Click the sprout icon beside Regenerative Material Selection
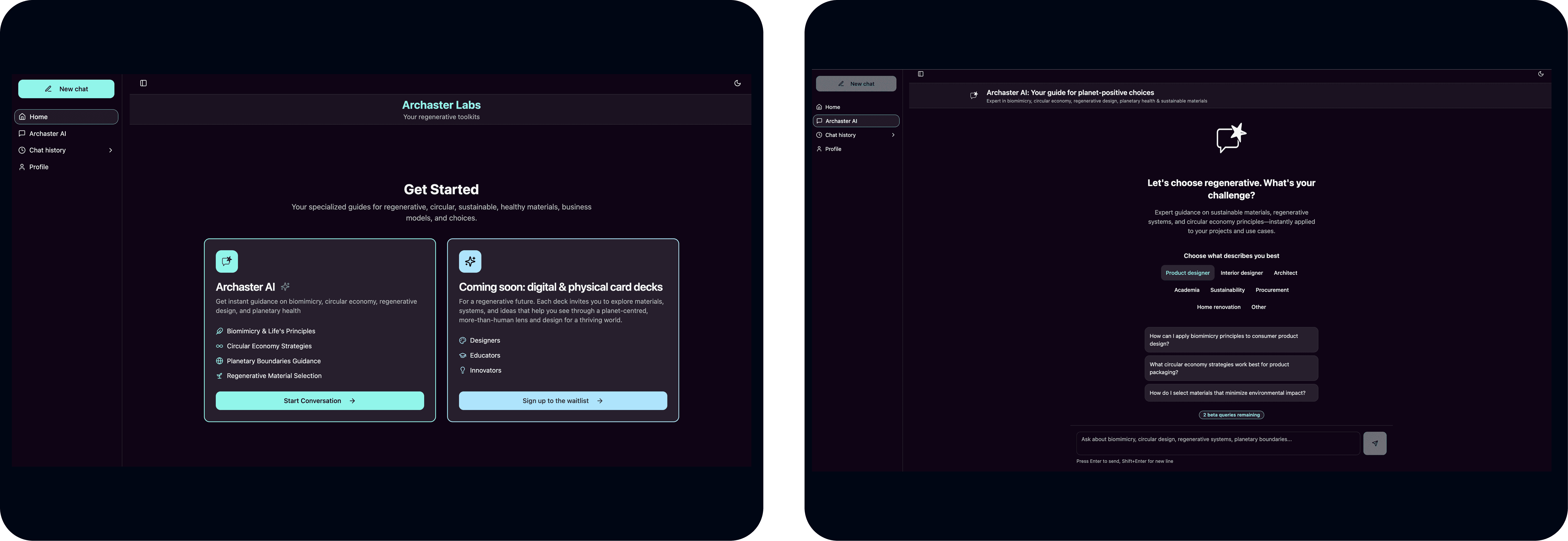 tap(219, 376)
